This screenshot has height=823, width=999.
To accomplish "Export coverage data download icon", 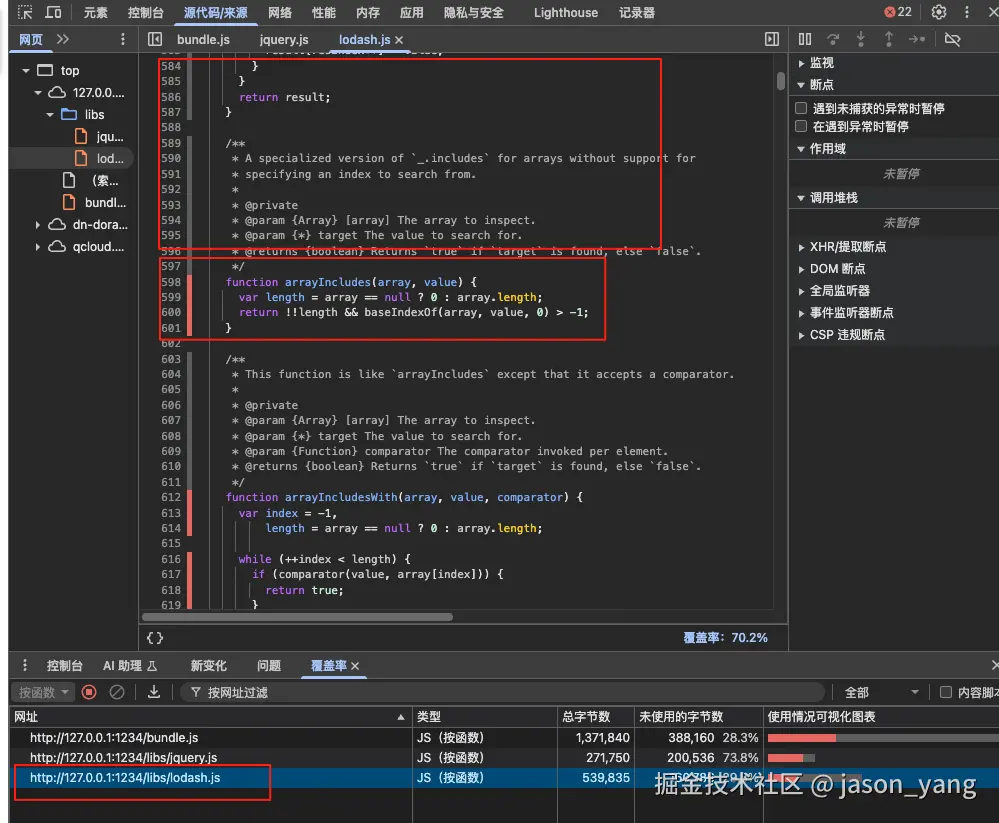I will (x=154, y=692).
